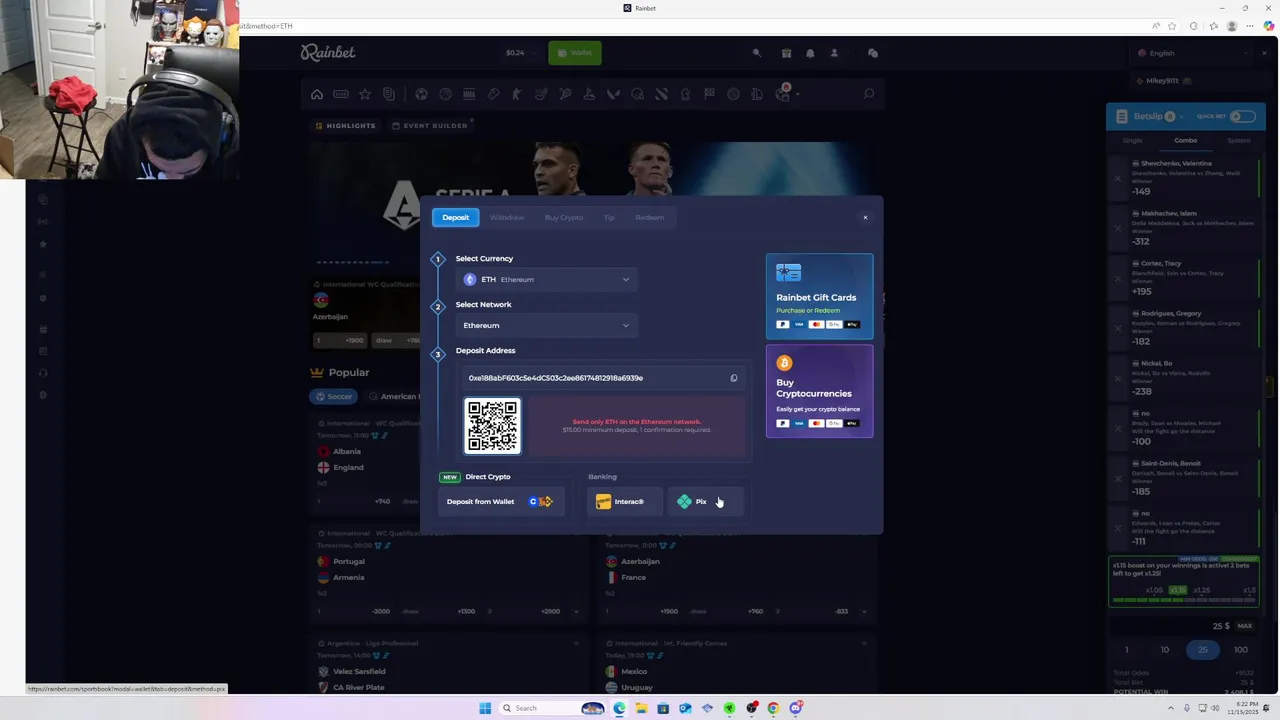This screenshot has width=1280, height=720.
Task: Switch betslip to Combo
Action: coord(1186,141)
